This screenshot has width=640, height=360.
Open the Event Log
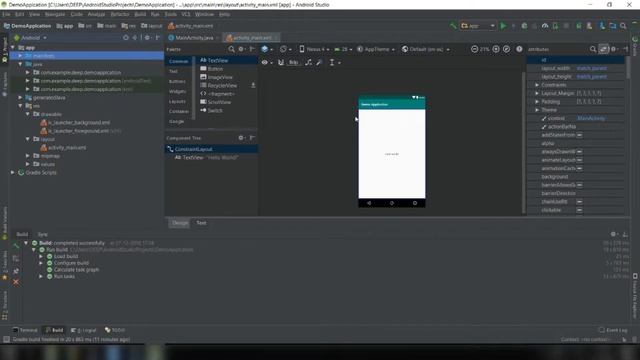point(613,330)
